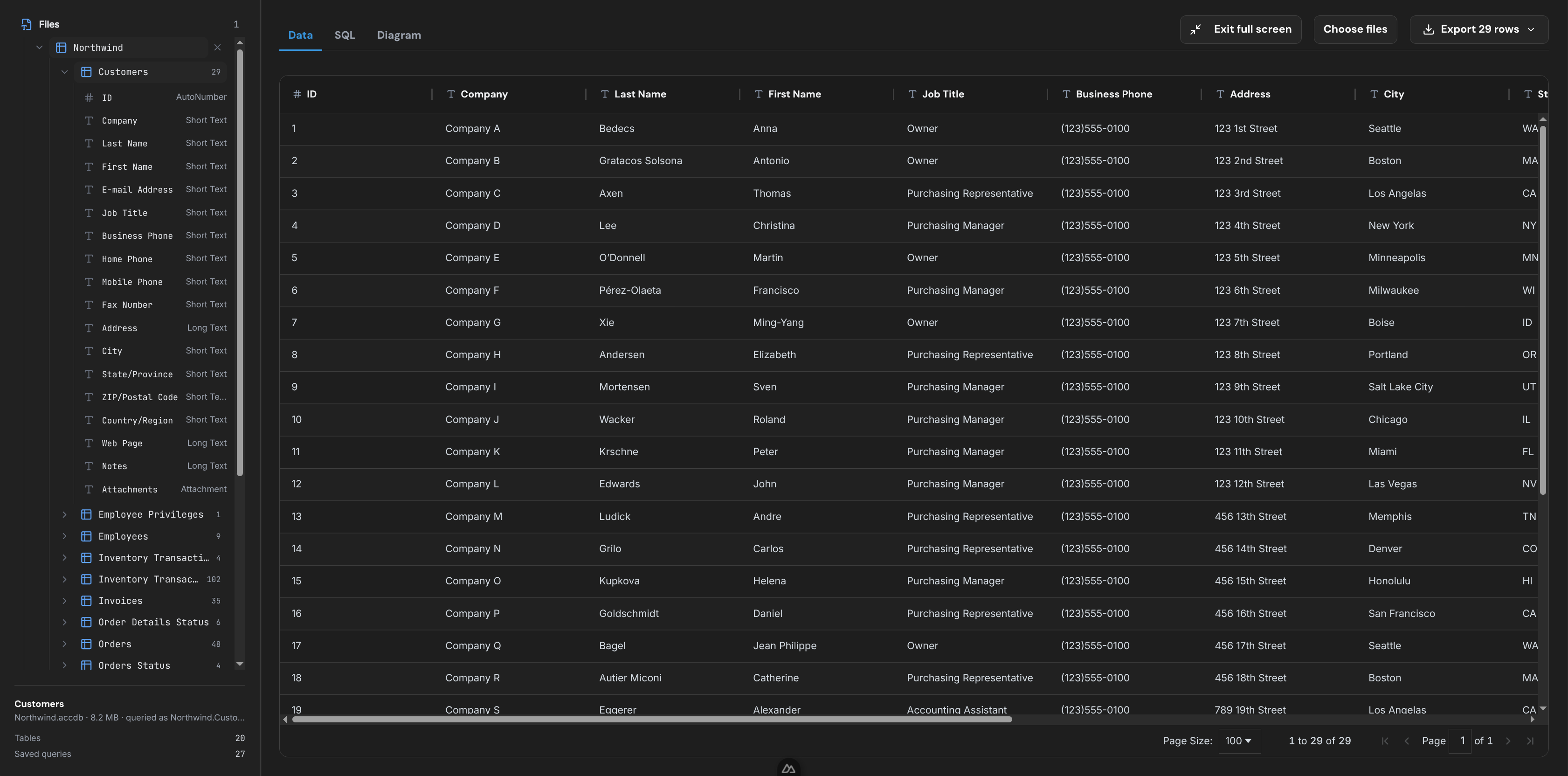Screen dimensions: 1568x776
Task: Click the cell 'Jean Philippe'
Action: tap(785, 646)
